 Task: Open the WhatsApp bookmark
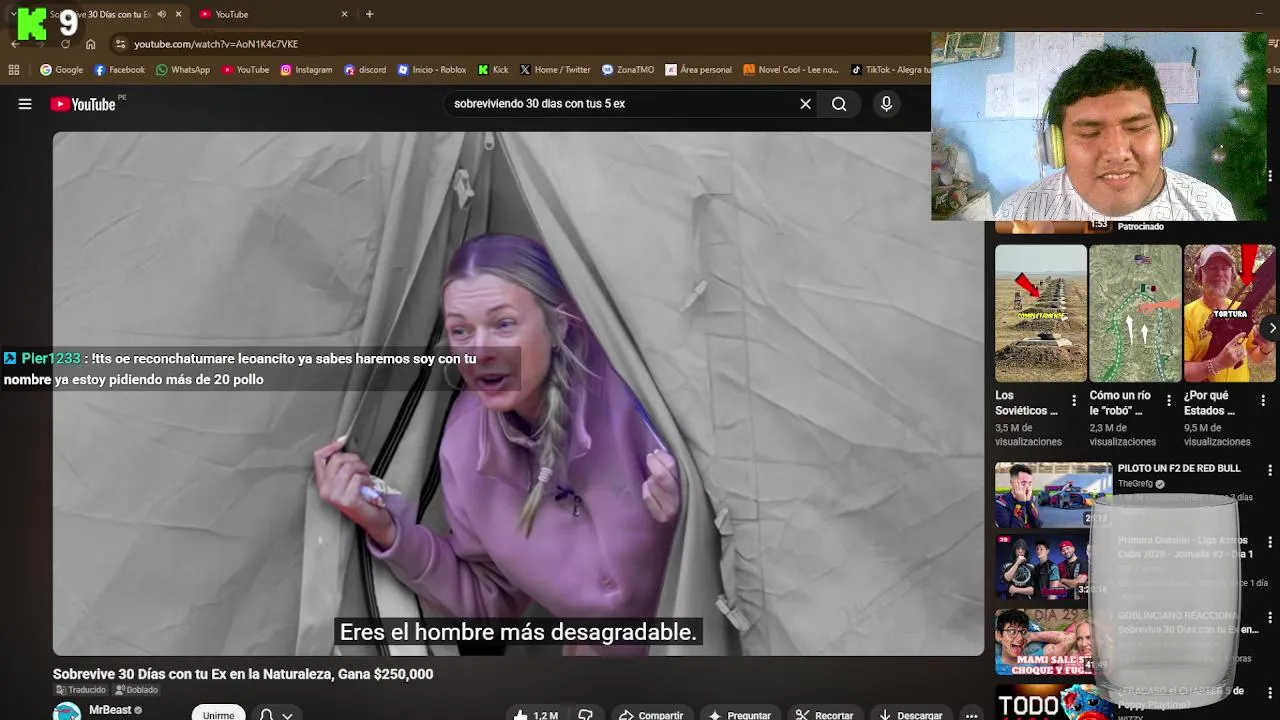[x=183, y=70]
